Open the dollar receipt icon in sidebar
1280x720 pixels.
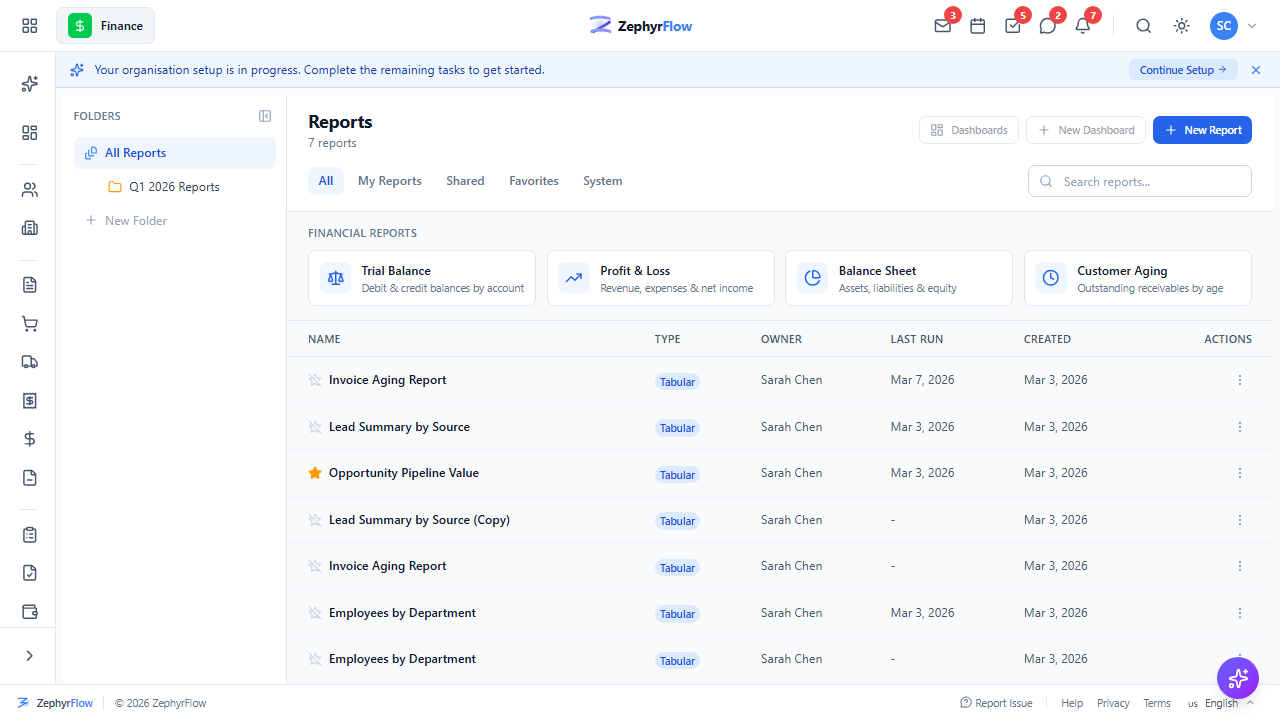29,400
